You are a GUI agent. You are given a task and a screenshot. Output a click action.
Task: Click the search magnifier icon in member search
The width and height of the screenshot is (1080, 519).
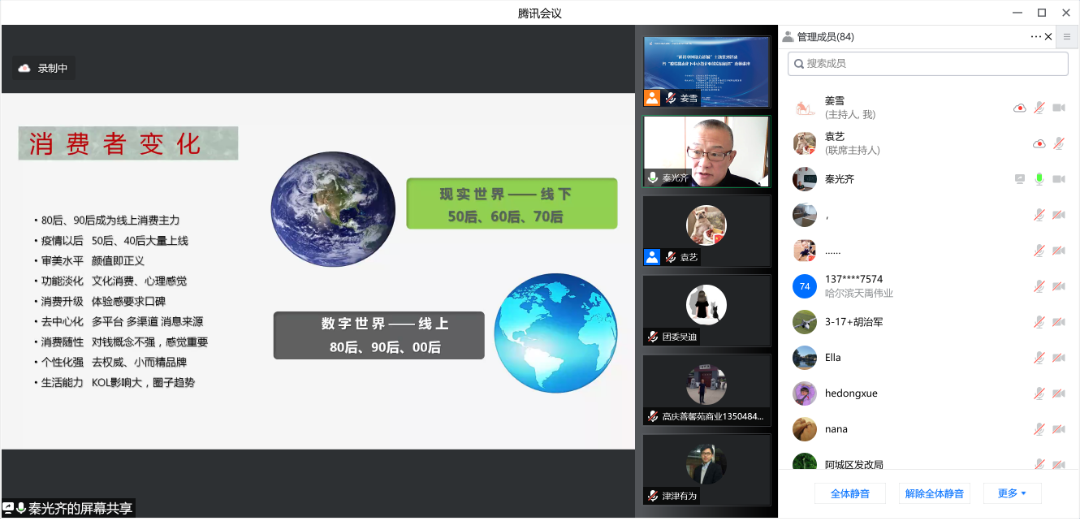[x=799, y=63]
